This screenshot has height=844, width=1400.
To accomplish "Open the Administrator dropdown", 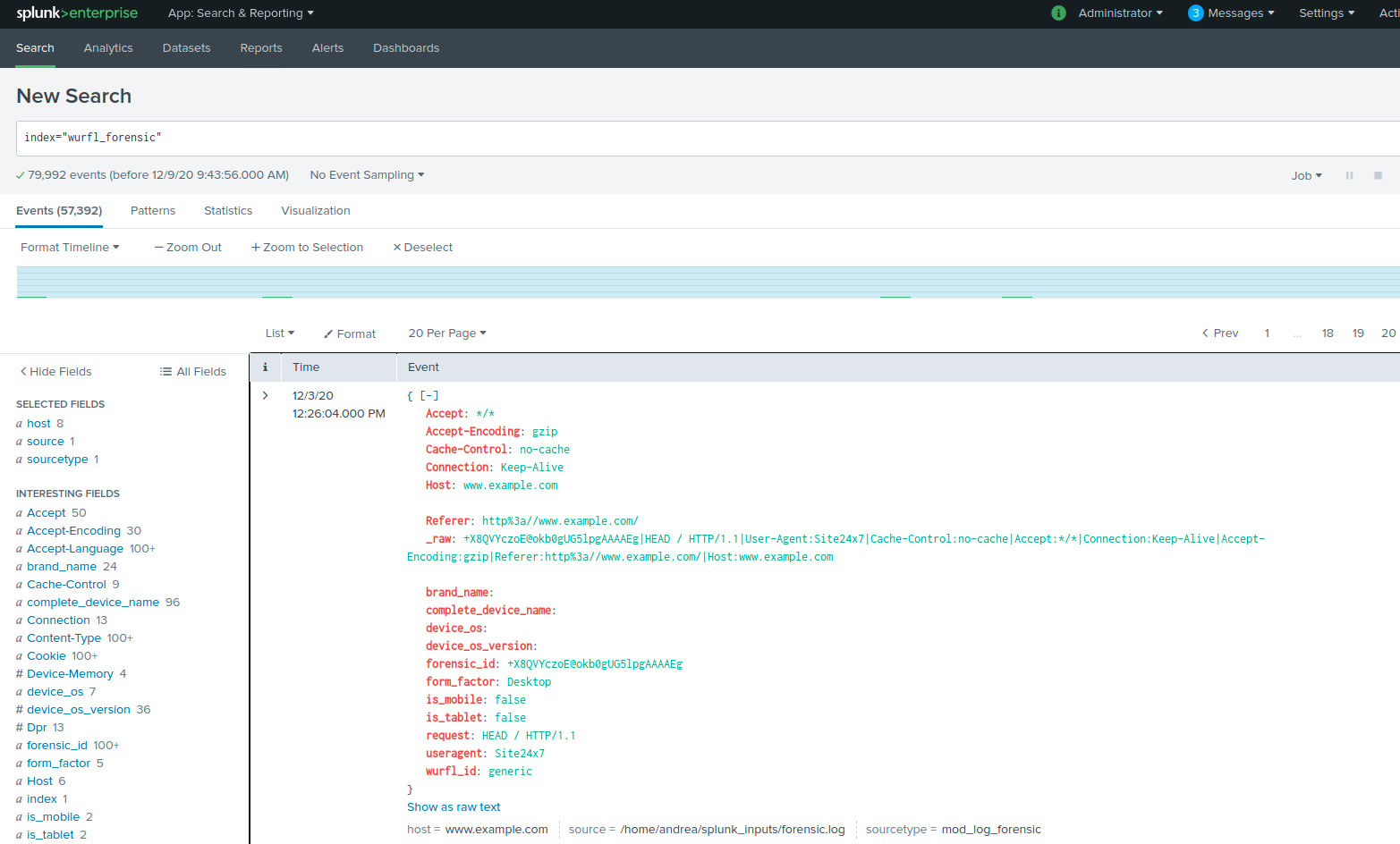I will (x=1120, y=13).
